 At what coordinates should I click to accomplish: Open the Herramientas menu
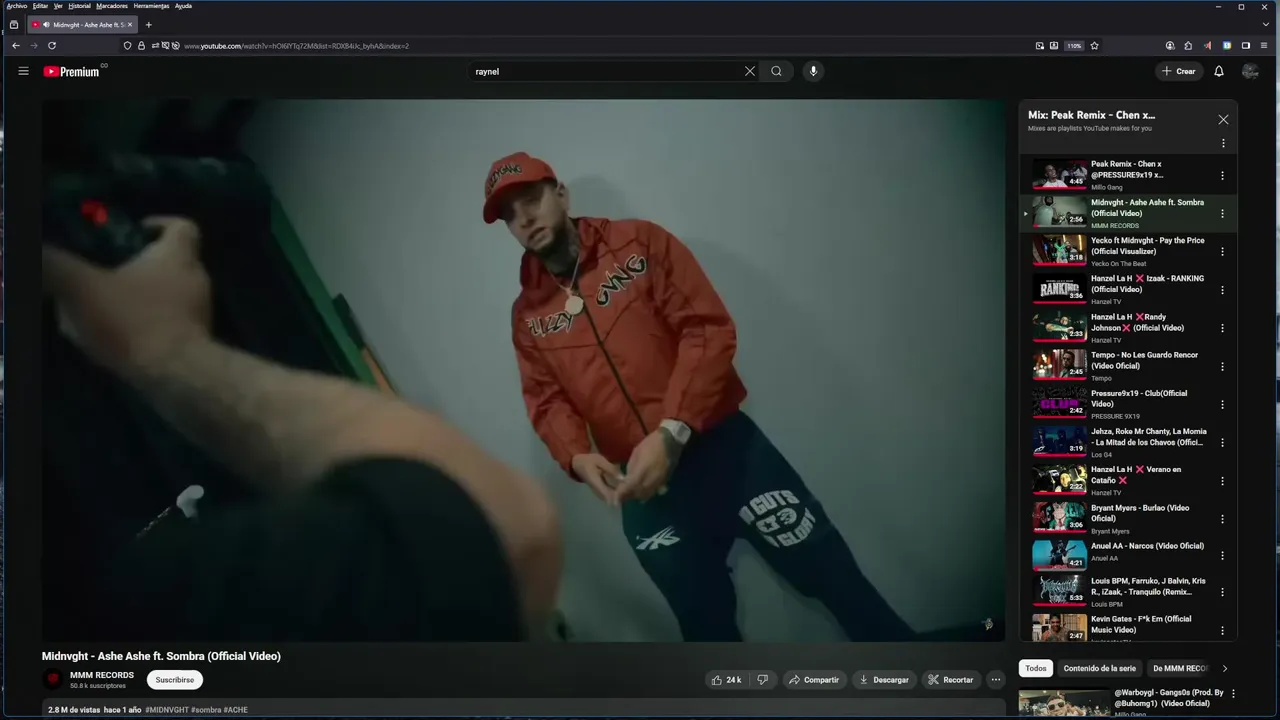pos(151,6)
